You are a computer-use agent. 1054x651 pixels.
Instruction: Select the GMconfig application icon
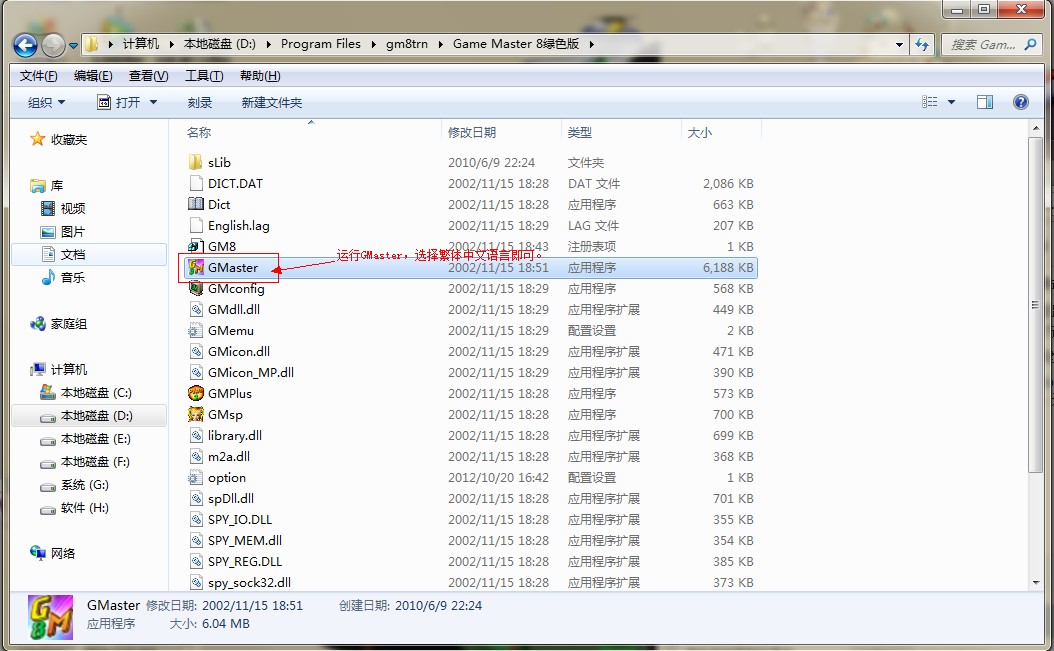(196, 288)
